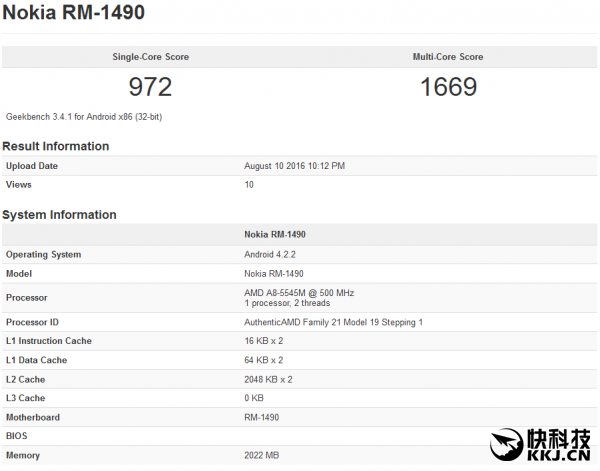Select the Single-Core Score heading

point(150,57)
